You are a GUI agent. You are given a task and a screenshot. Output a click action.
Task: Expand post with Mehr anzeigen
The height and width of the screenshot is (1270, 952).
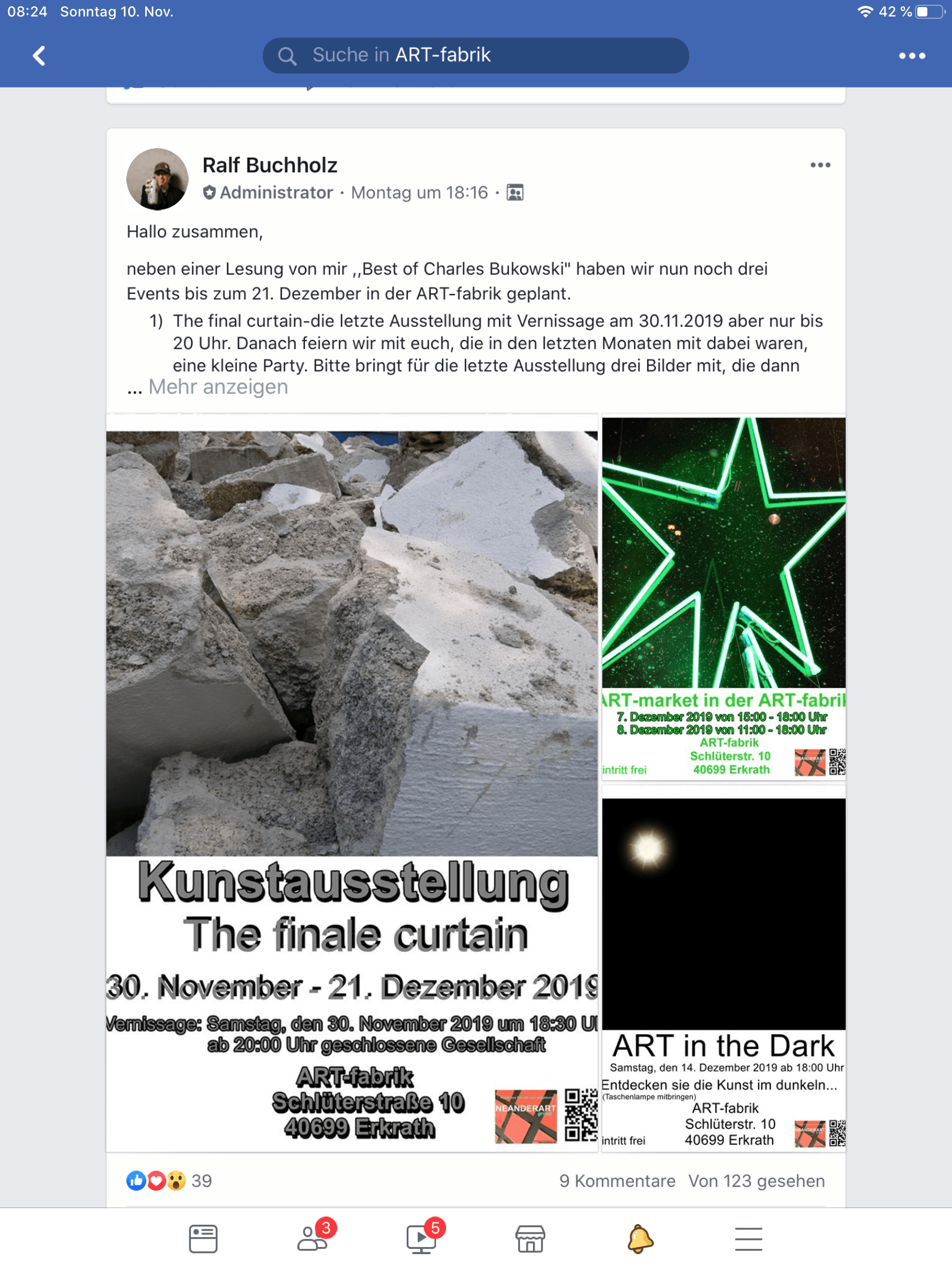point(218,387)
